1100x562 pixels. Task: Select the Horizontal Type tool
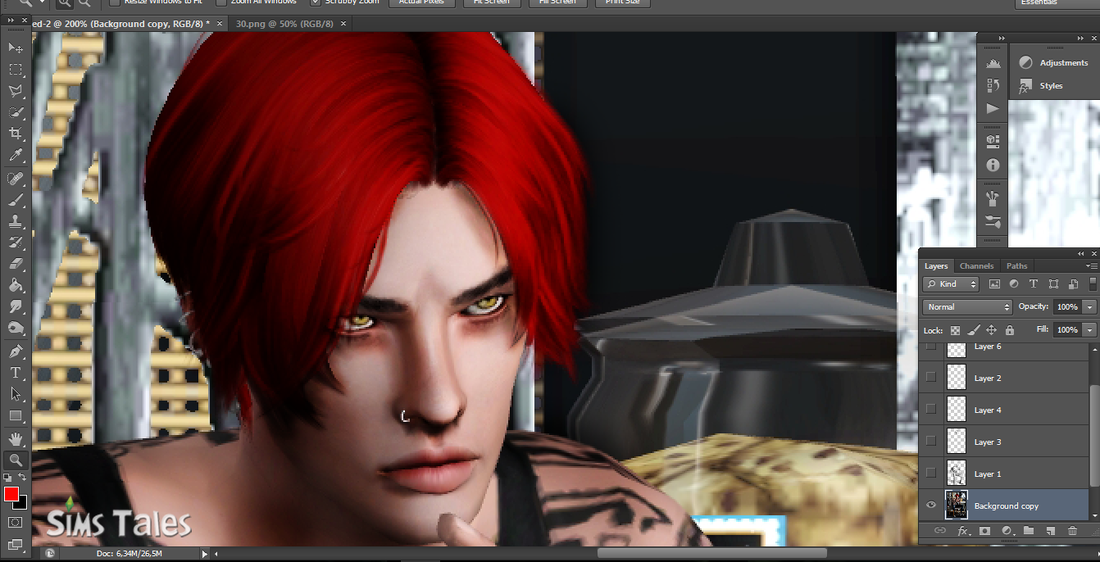tap(15, 373)
